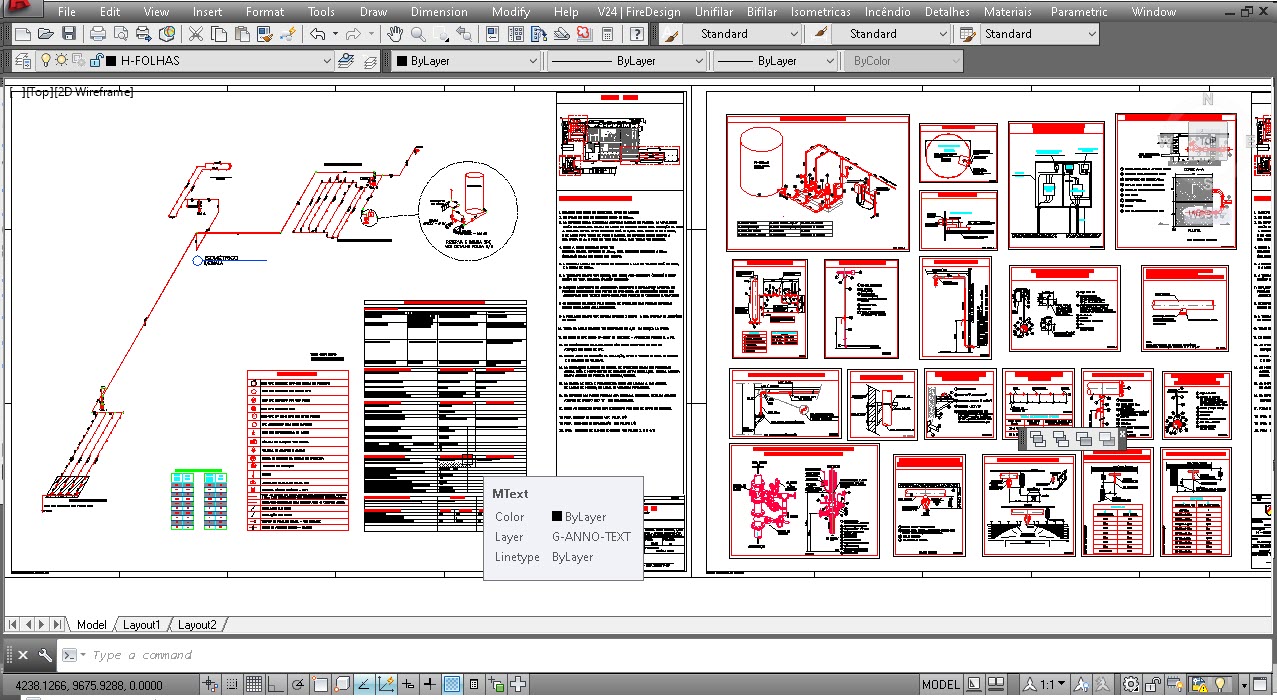1277x700 pixels.
Task: Click the Layer Previous icon
Action: 371,61
